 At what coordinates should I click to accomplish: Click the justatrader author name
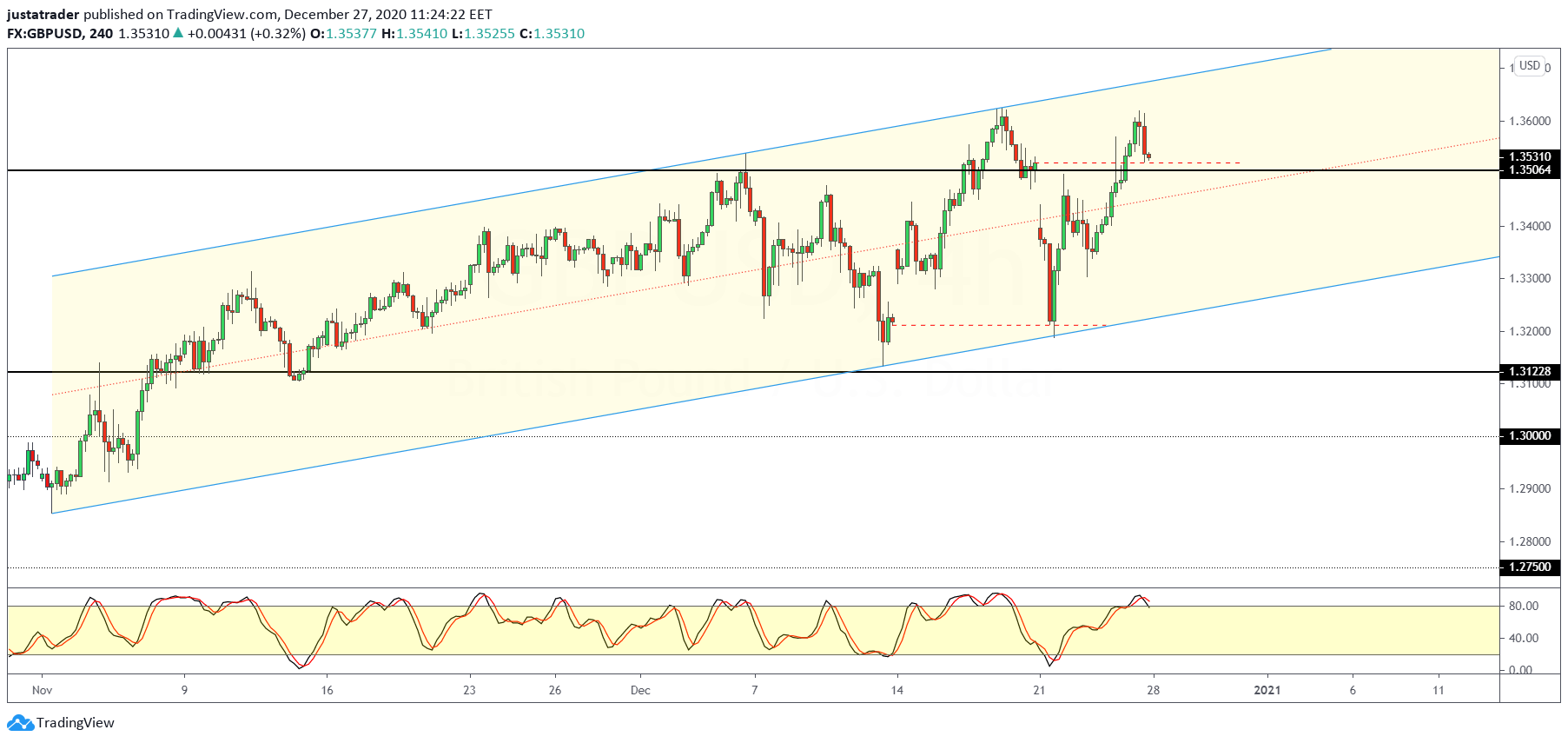(43, 15)
